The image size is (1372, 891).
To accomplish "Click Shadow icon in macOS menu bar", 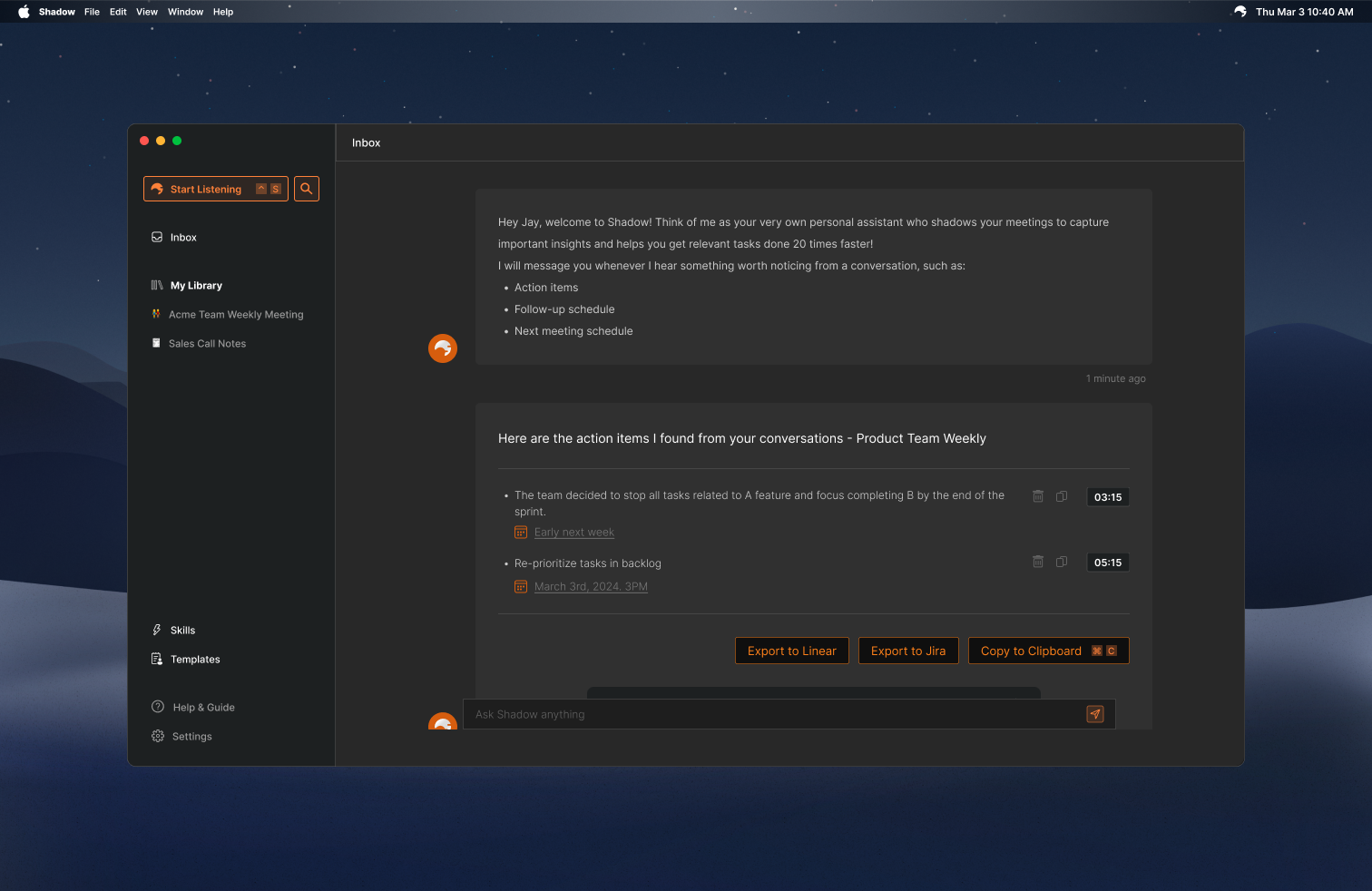I will [x=1240, y=12].
